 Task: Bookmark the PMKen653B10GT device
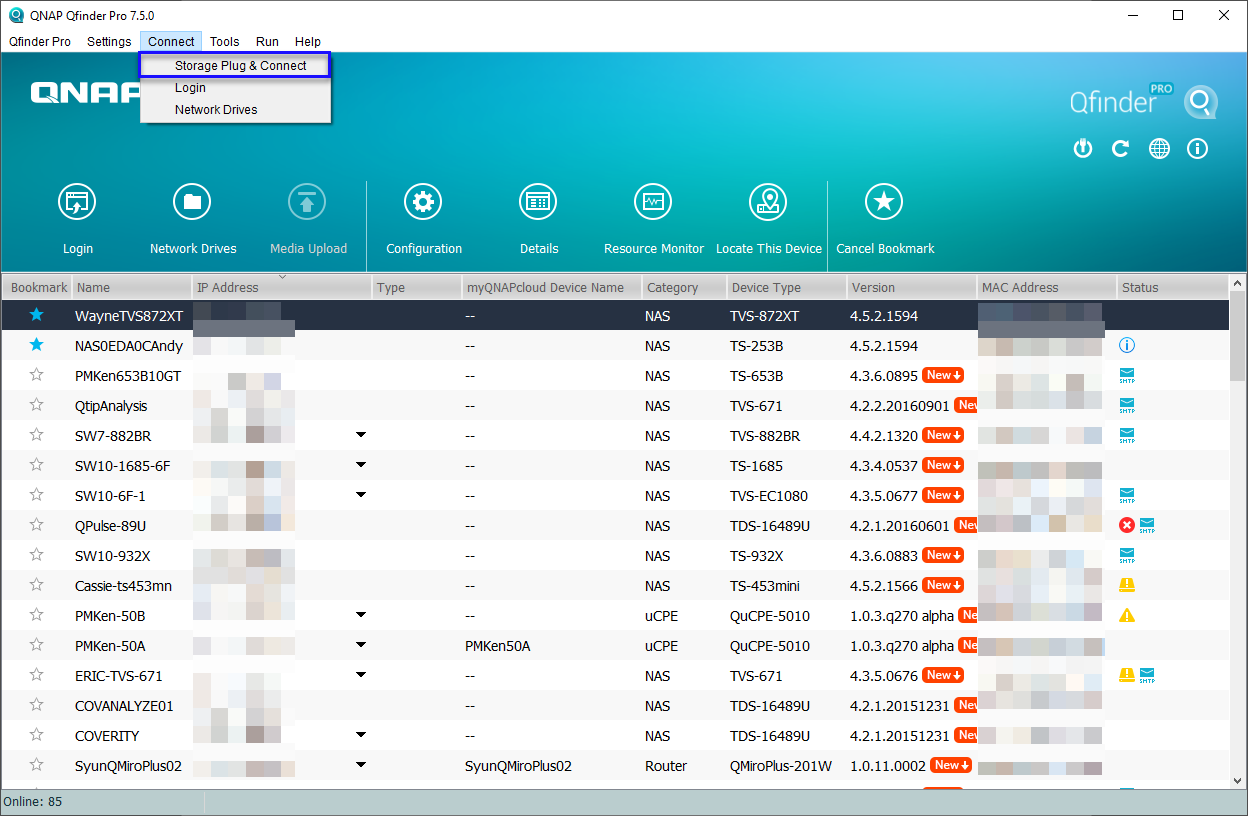[x=37, y=375]
